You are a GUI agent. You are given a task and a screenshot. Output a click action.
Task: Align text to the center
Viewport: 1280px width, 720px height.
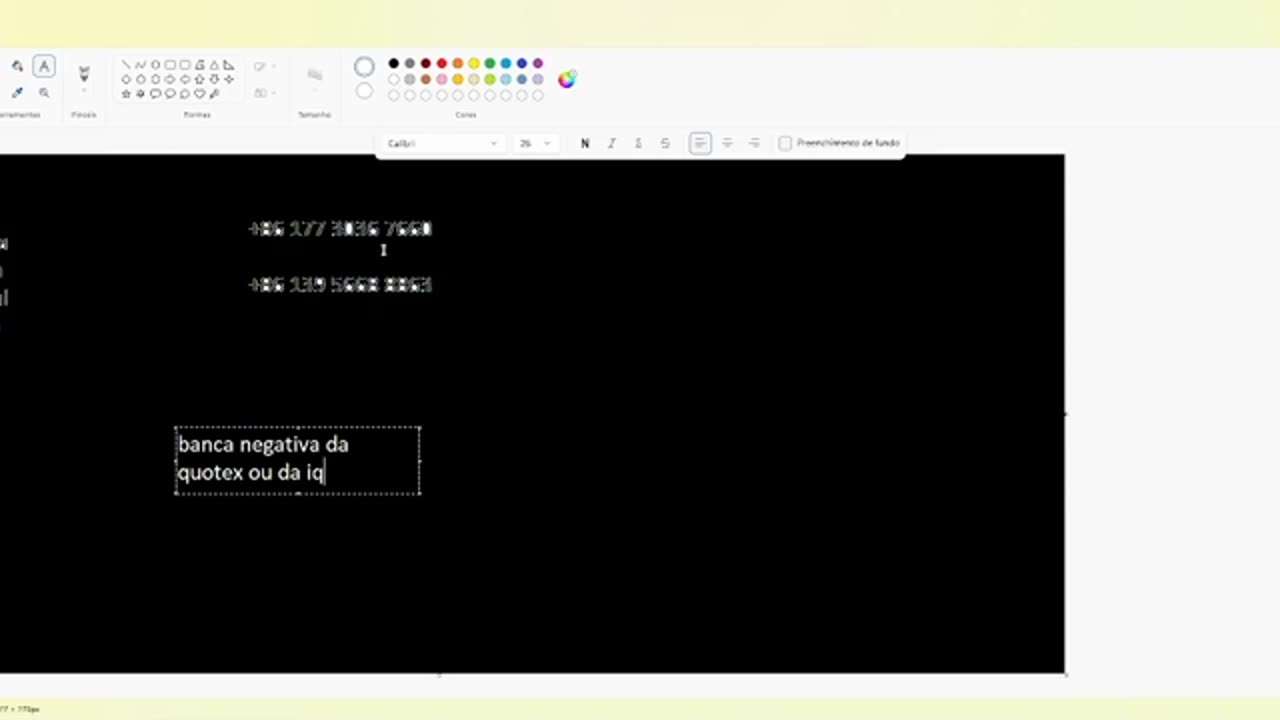tap(727, 143)
